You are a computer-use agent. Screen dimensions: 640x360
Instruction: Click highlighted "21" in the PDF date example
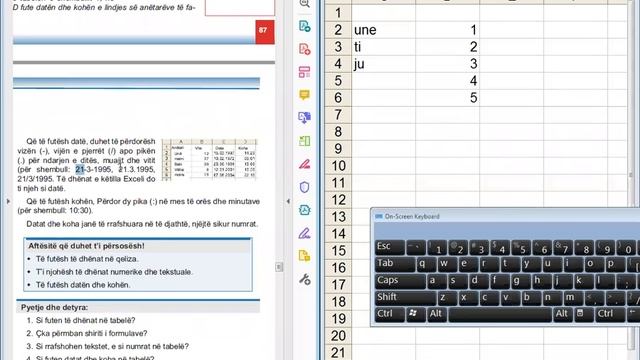coord(80,169)
